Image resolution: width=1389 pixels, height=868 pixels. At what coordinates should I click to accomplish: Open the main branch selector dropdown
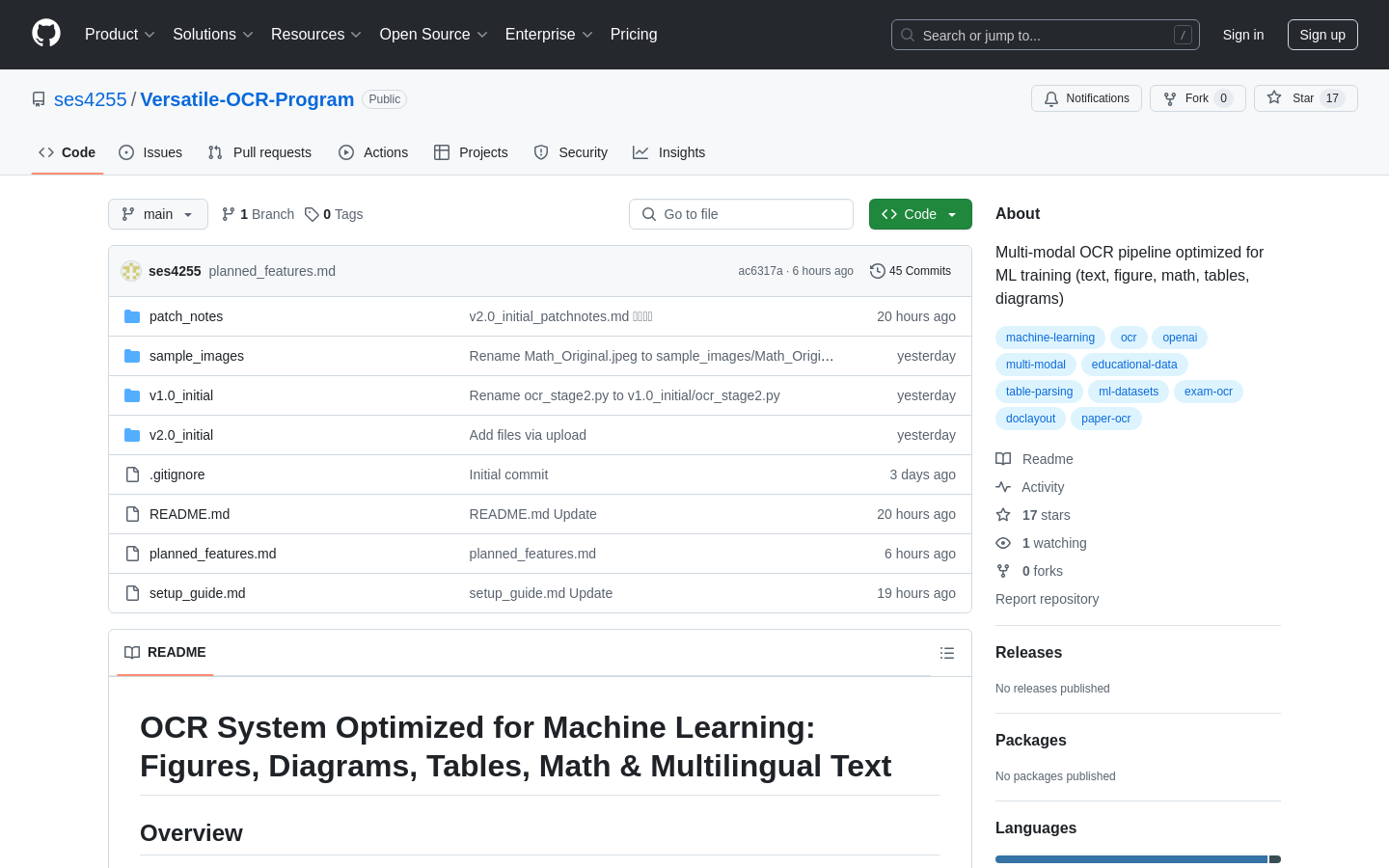tap(158, 214)
